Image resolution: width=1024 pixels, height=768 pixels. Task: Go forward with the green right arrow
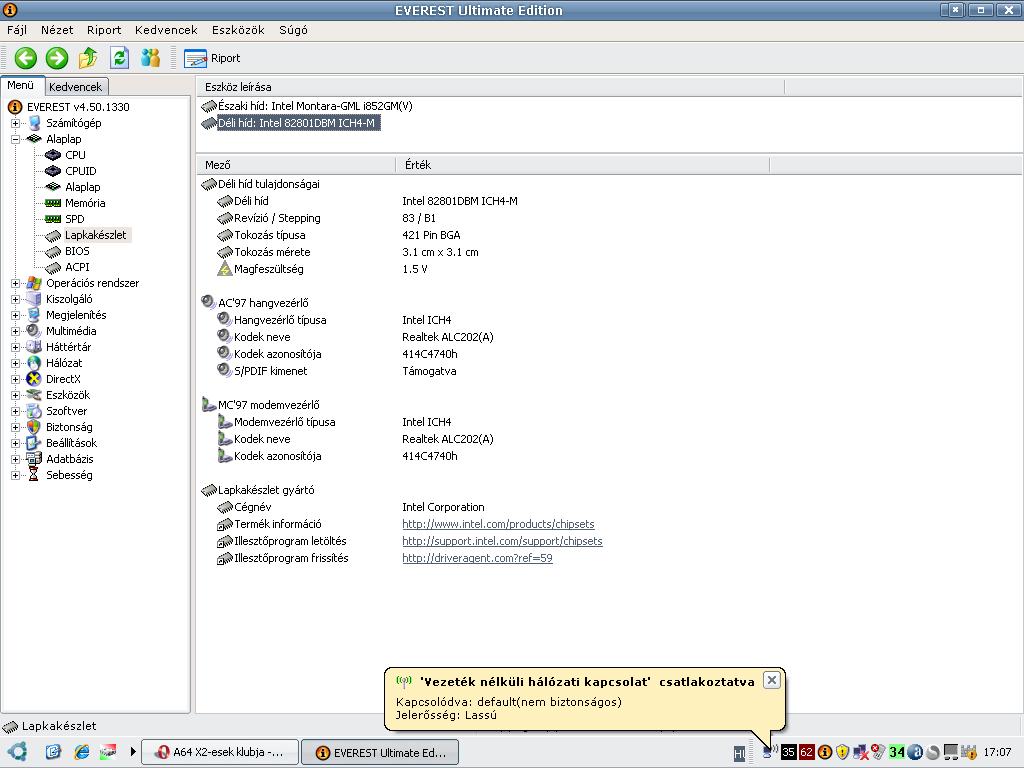(57, 58)
